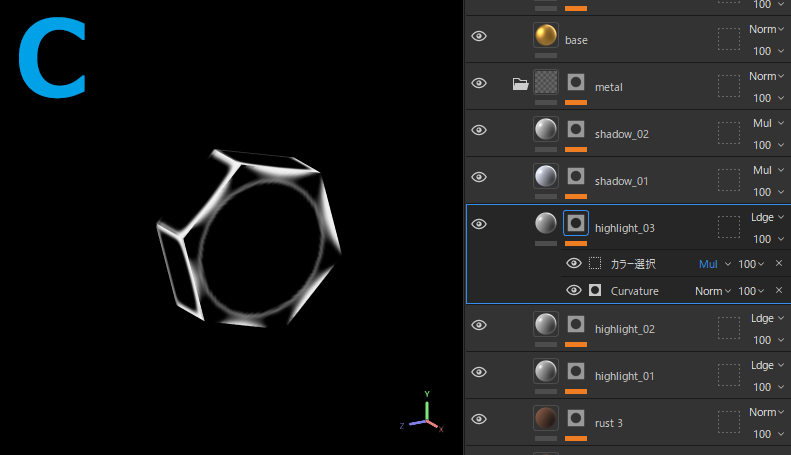Click the gold base layer material thumbnail
The image size is (791, 455).
pos(545,37)
